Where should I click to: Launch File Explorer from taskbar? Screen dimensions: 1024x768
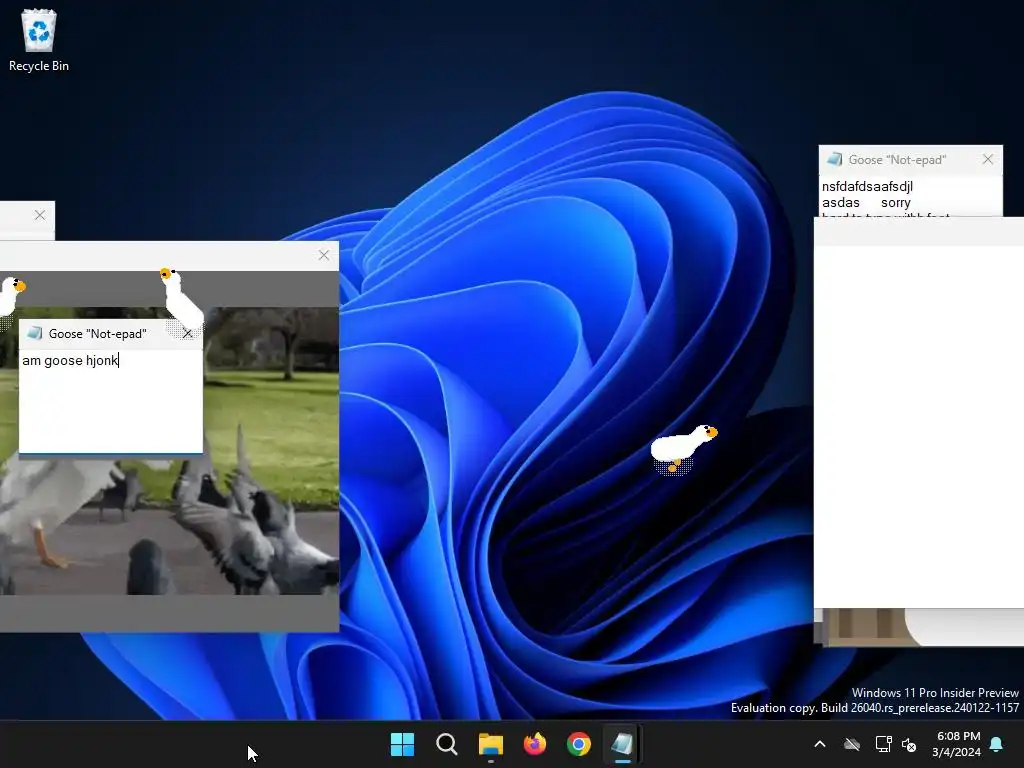tap(490, 744)
